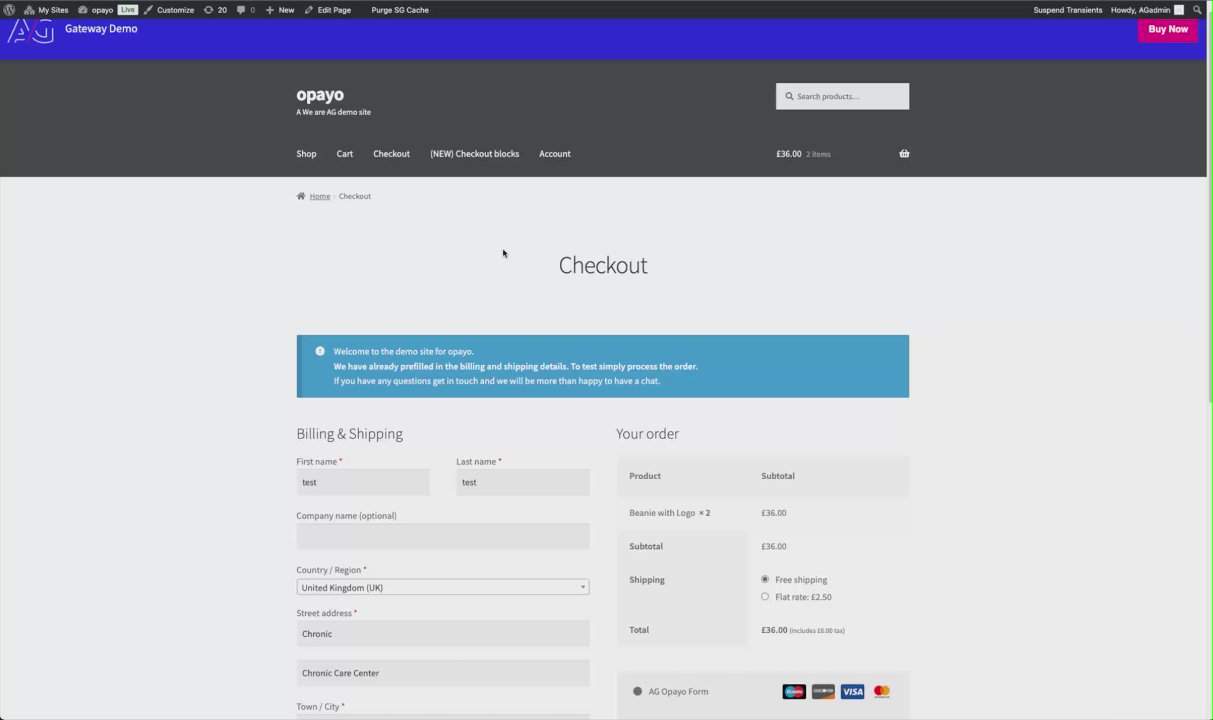1213x720 pixels.
Task: Click the opayo site title
Action: (320, 95)
